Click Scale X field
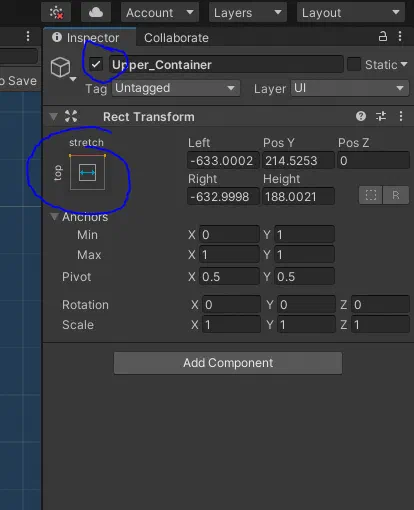The image size is (414, 510). click(231, 325)
